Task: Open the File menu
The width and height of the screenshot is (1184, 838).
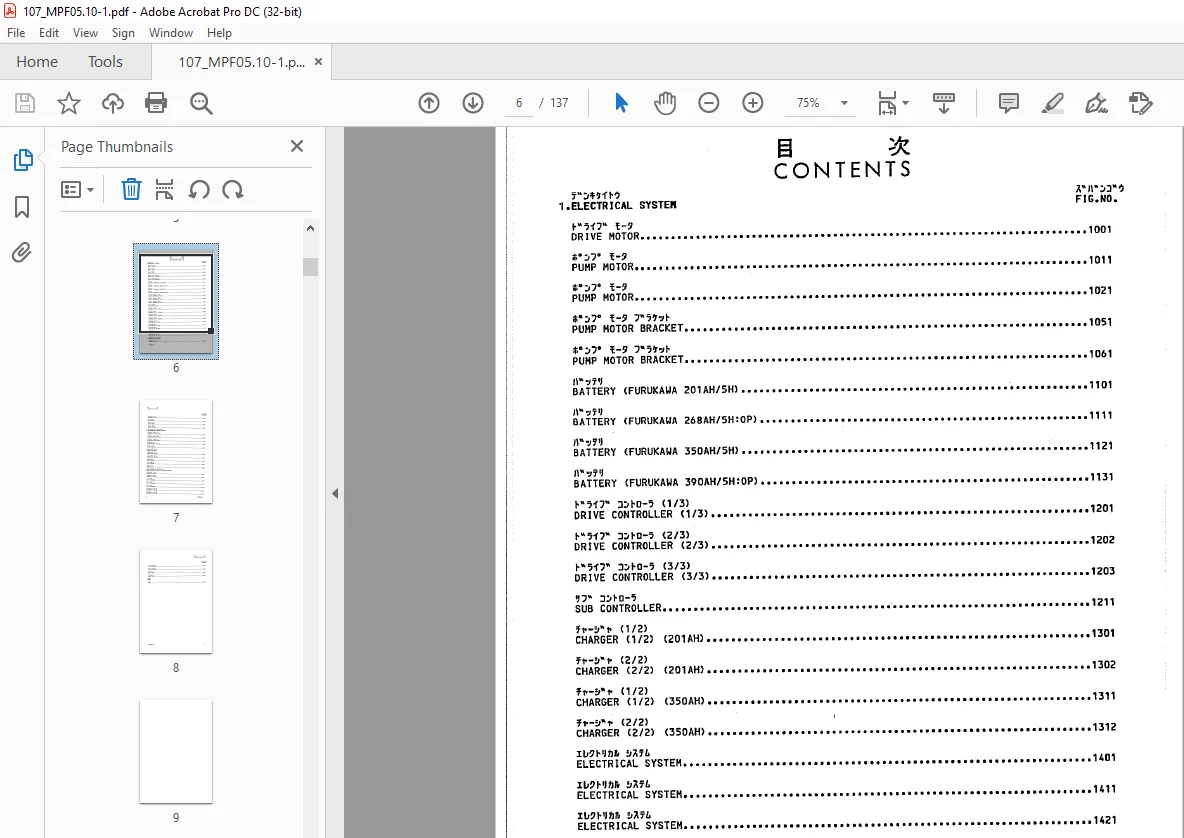Action: click(x=16, y=33)
